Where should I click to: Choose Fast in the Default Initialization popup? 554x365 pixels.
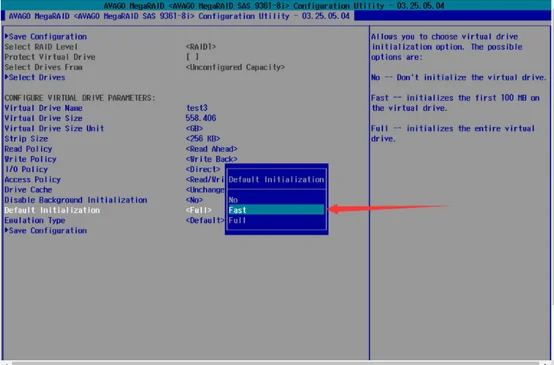tap(276, 210)
